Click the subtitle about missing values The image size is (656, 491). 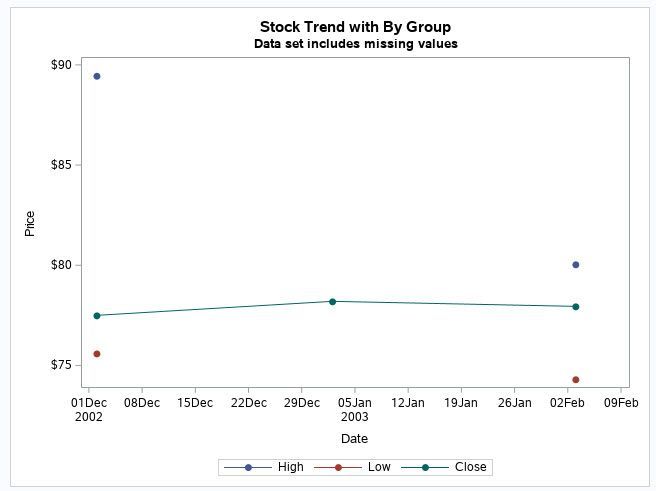[355, 44]
